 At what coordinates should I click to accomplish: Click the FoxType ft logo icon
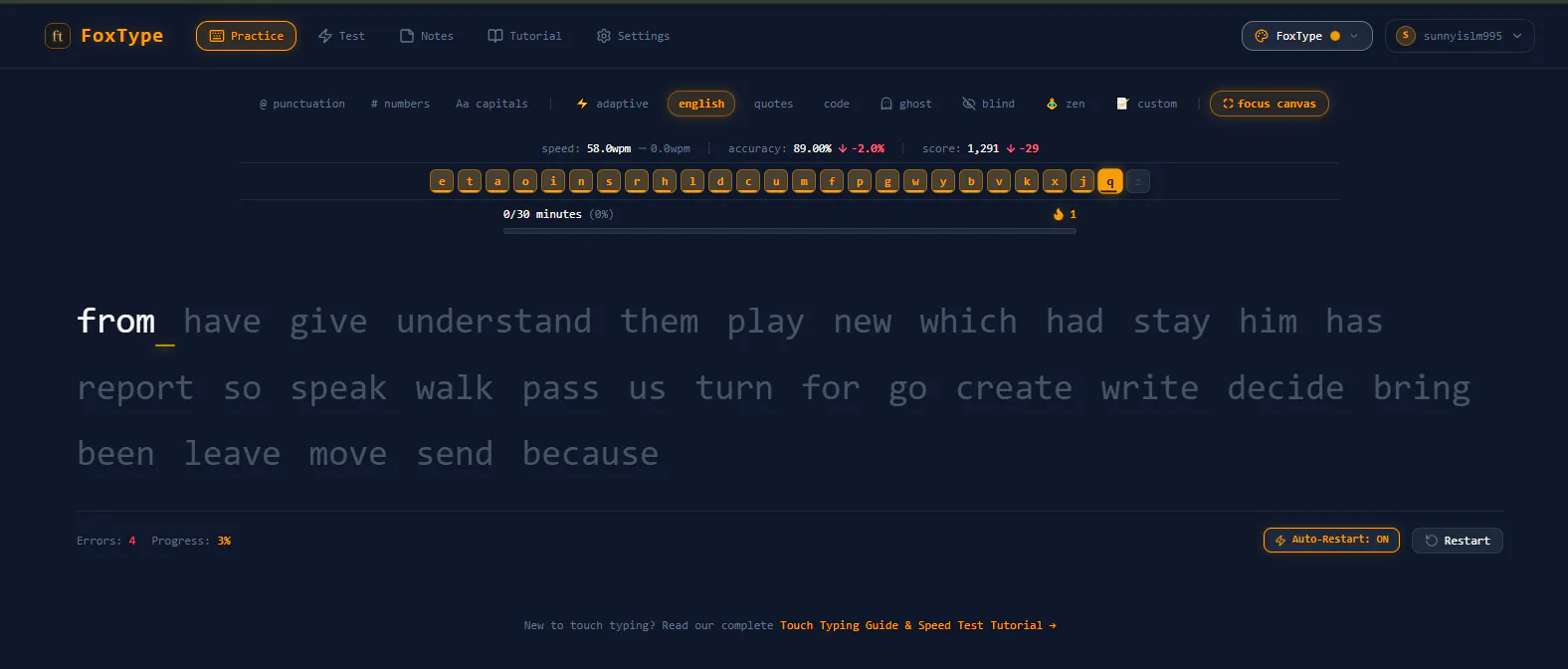pyautogui.click(x=58, y=36)
